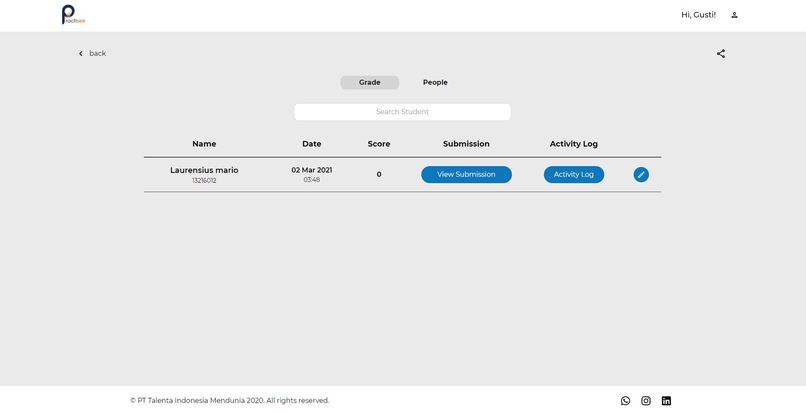Select the Date column header
This screenshot has width=806, height=414.
click(x=312, y=144)
